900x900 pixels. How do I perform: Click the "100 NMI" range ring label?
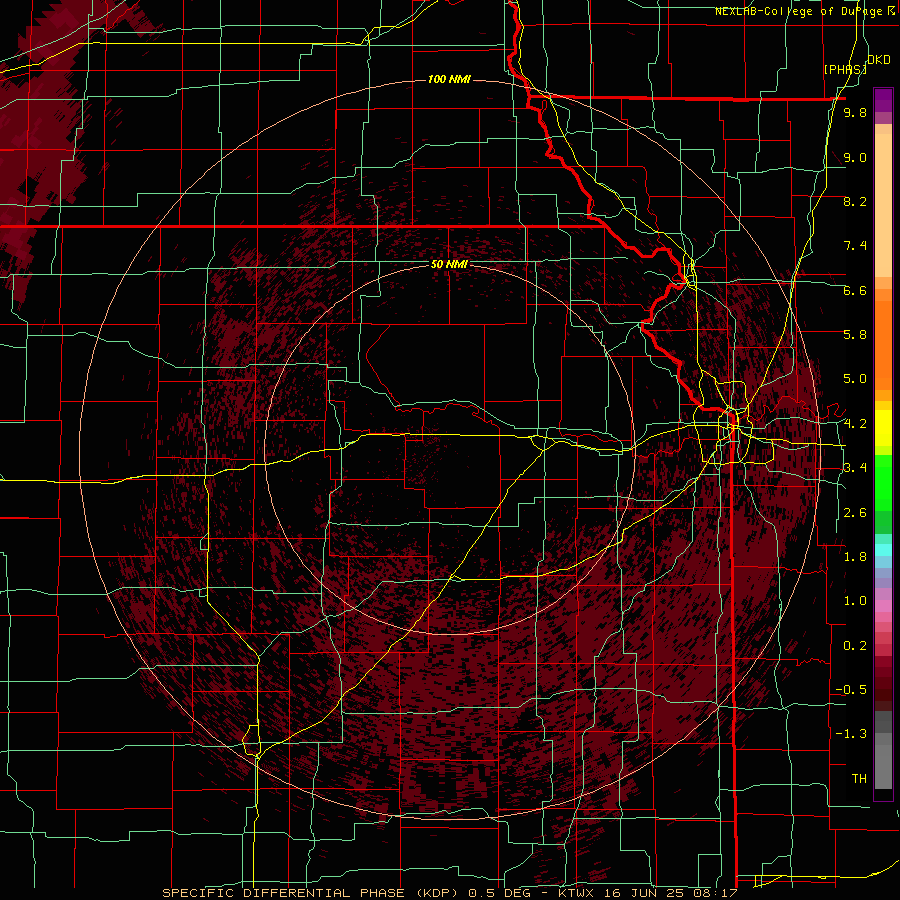(449, 79)
